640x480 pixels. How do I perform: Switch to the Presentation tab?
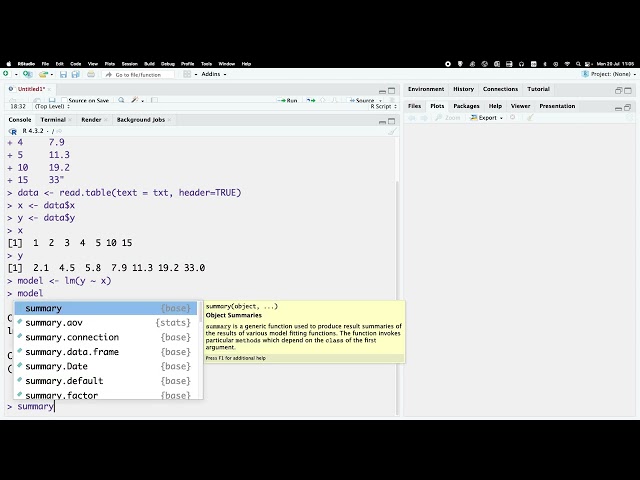557,106
